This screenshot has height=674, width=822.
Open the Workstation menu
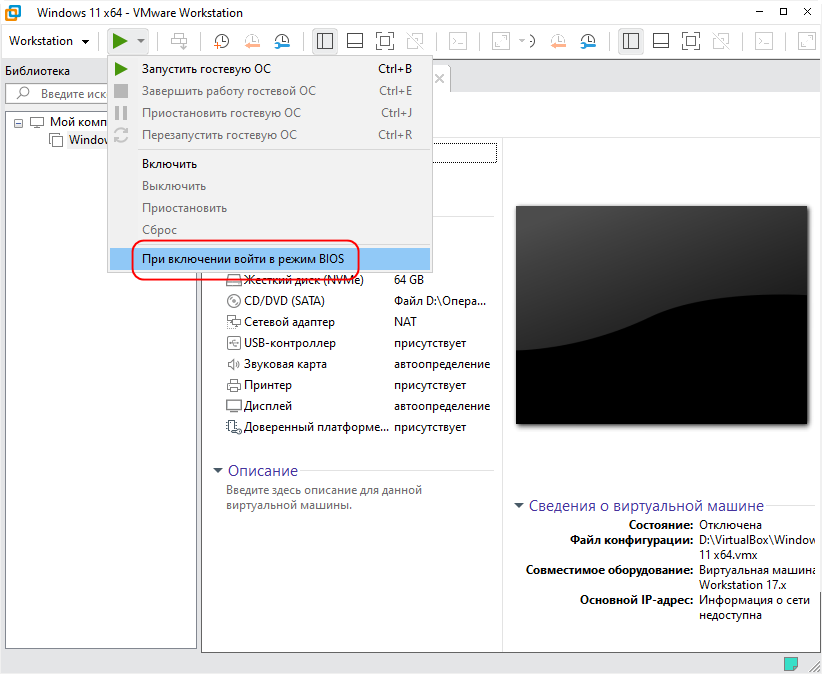coord(49,41)
